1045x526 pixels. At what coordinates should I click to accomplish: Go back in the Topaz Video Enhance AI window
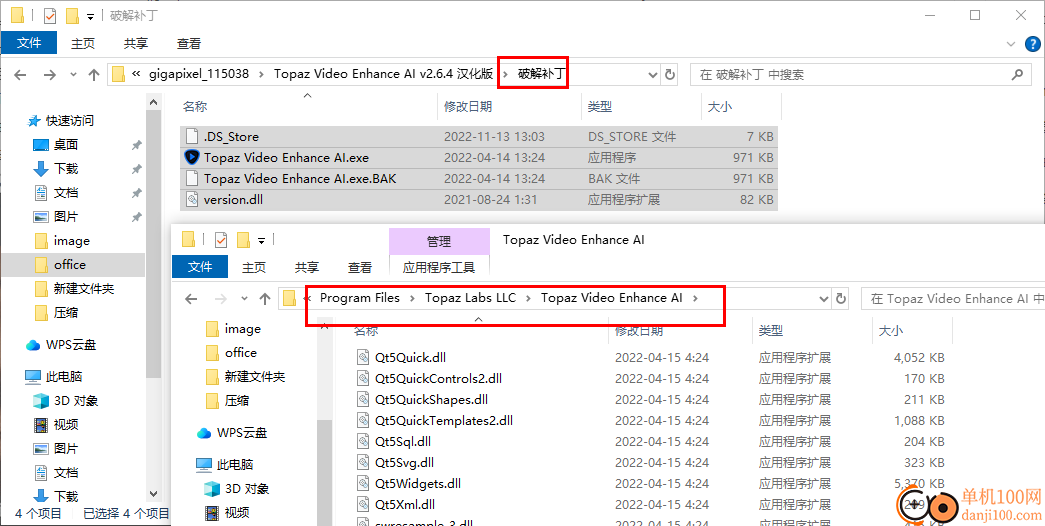coord(191,299)
